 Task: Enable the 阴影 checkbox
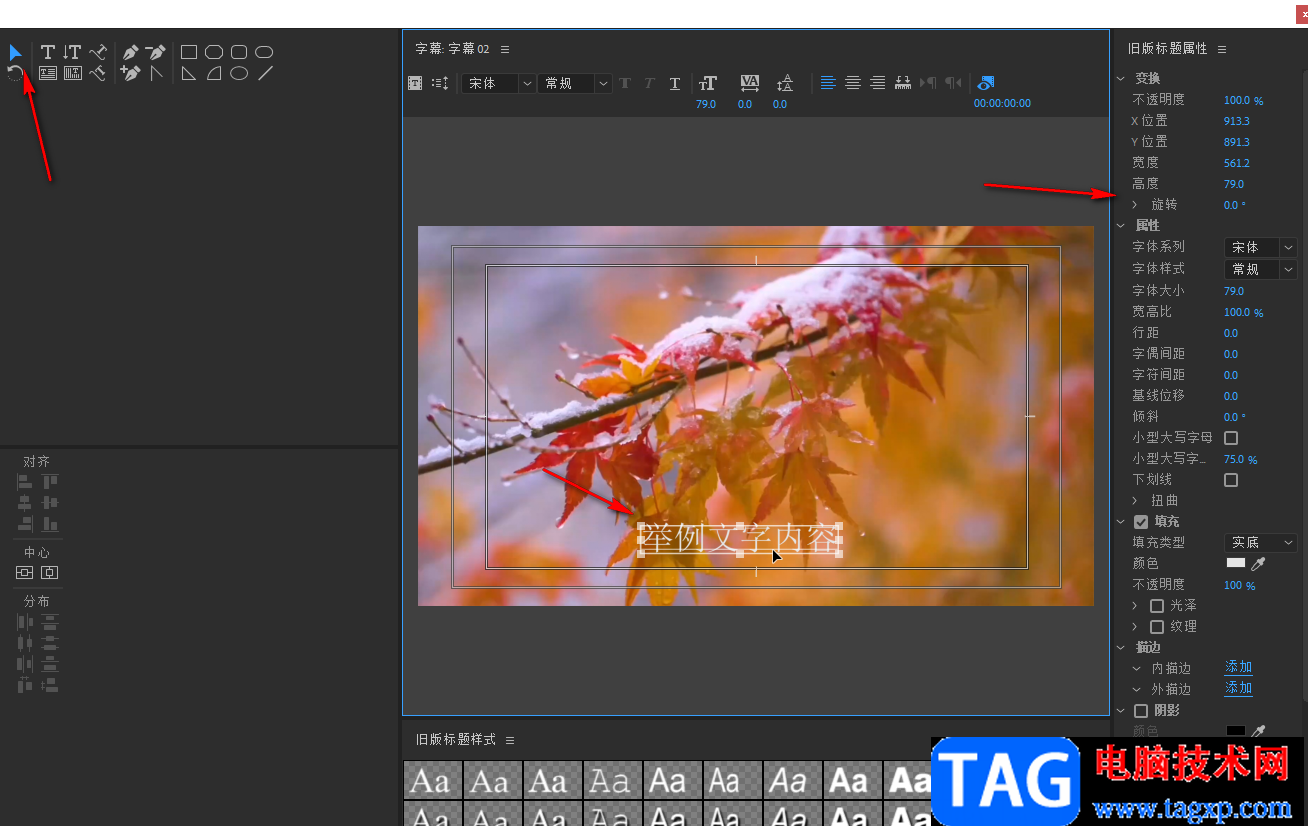(x=1141, y=711)
